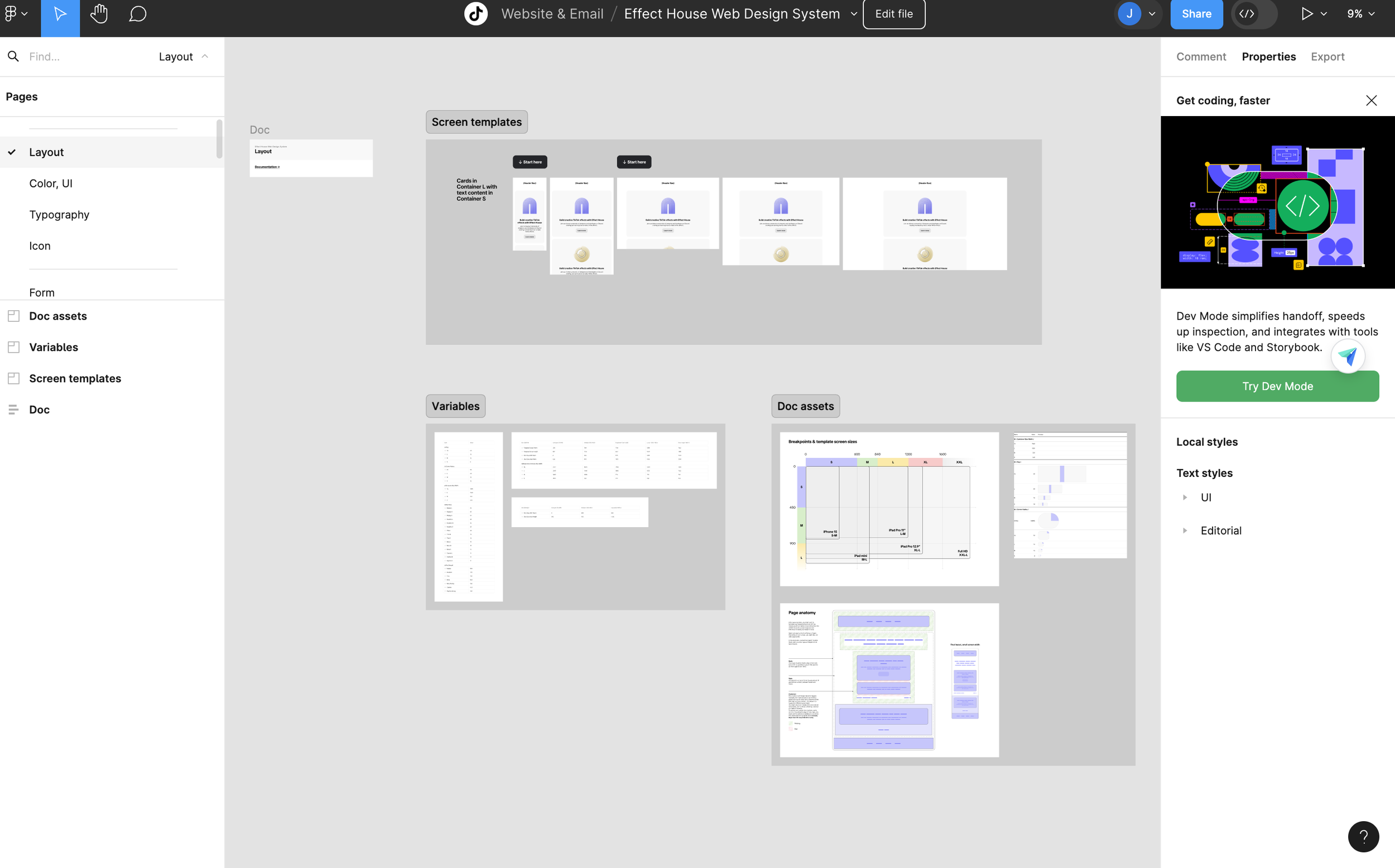1395x868 pixels.
Task: Click the Edit file button
Action: [893, 14]
